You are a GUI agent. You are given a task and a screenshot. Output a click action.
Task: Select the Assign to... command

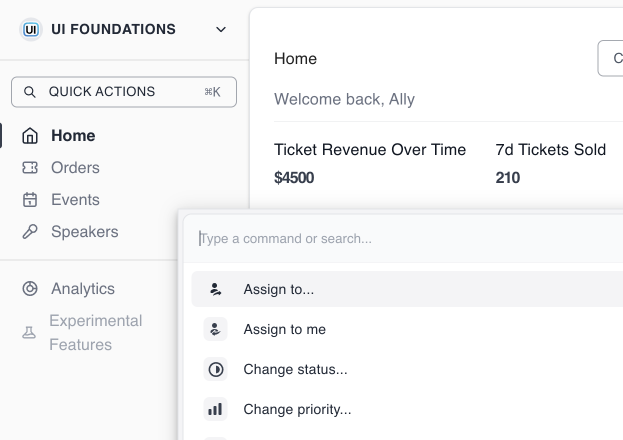(279, 290)
